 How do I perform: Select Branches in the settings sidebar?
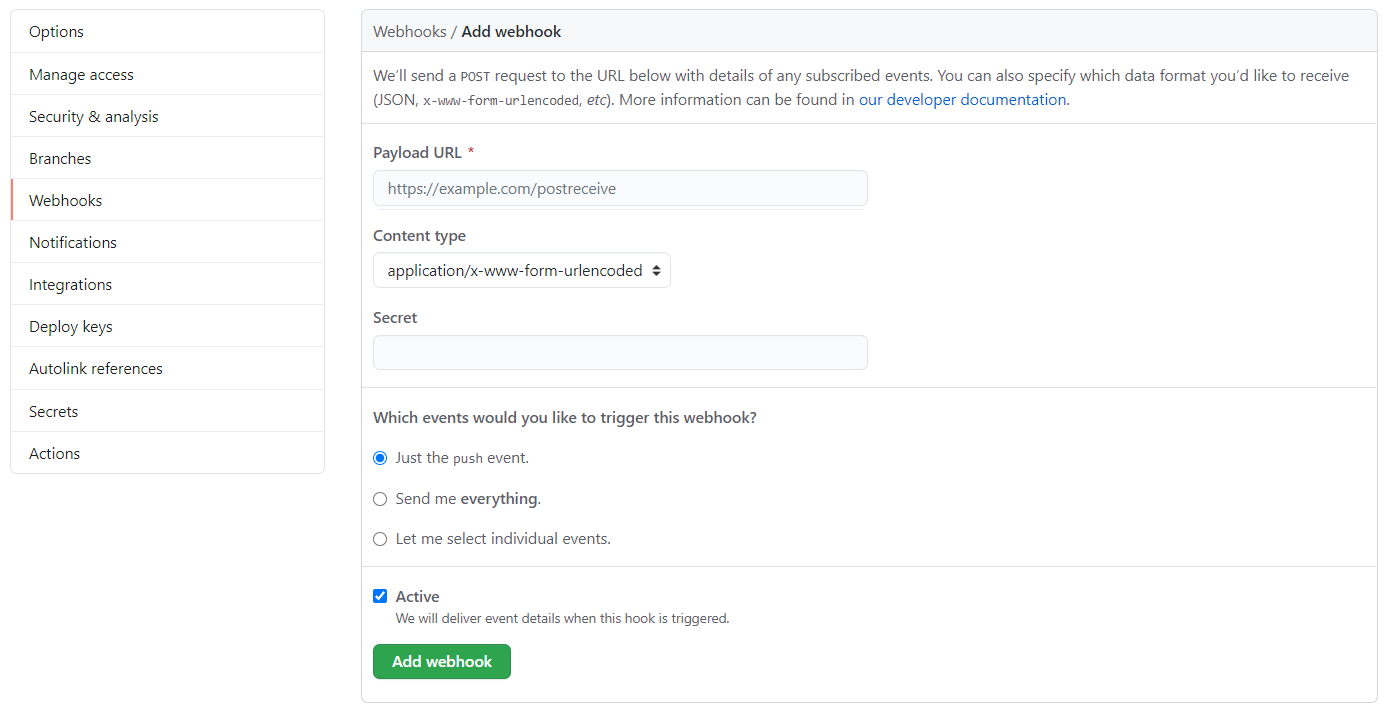167,158
